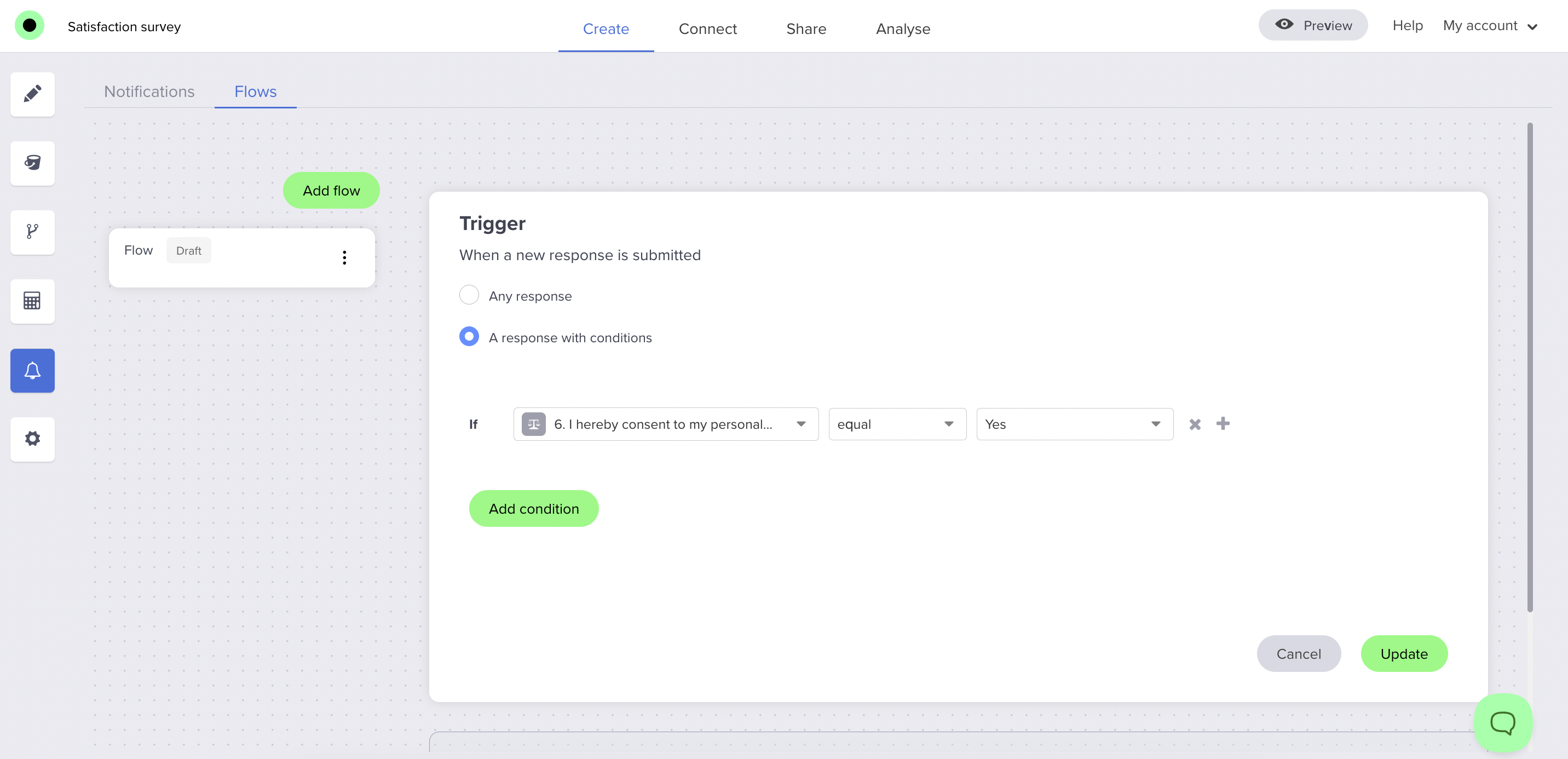The image size is (1568, 759).
Task: Open the pencil edit questions sidebar tool
Action: pos(32,94)
